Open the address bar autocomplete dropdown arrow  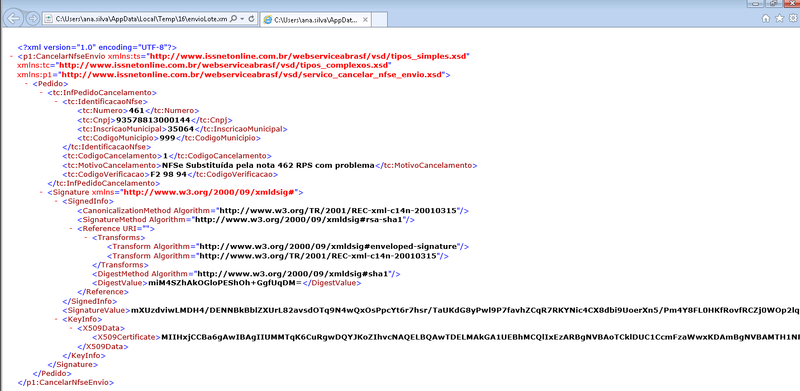point(242,19)
